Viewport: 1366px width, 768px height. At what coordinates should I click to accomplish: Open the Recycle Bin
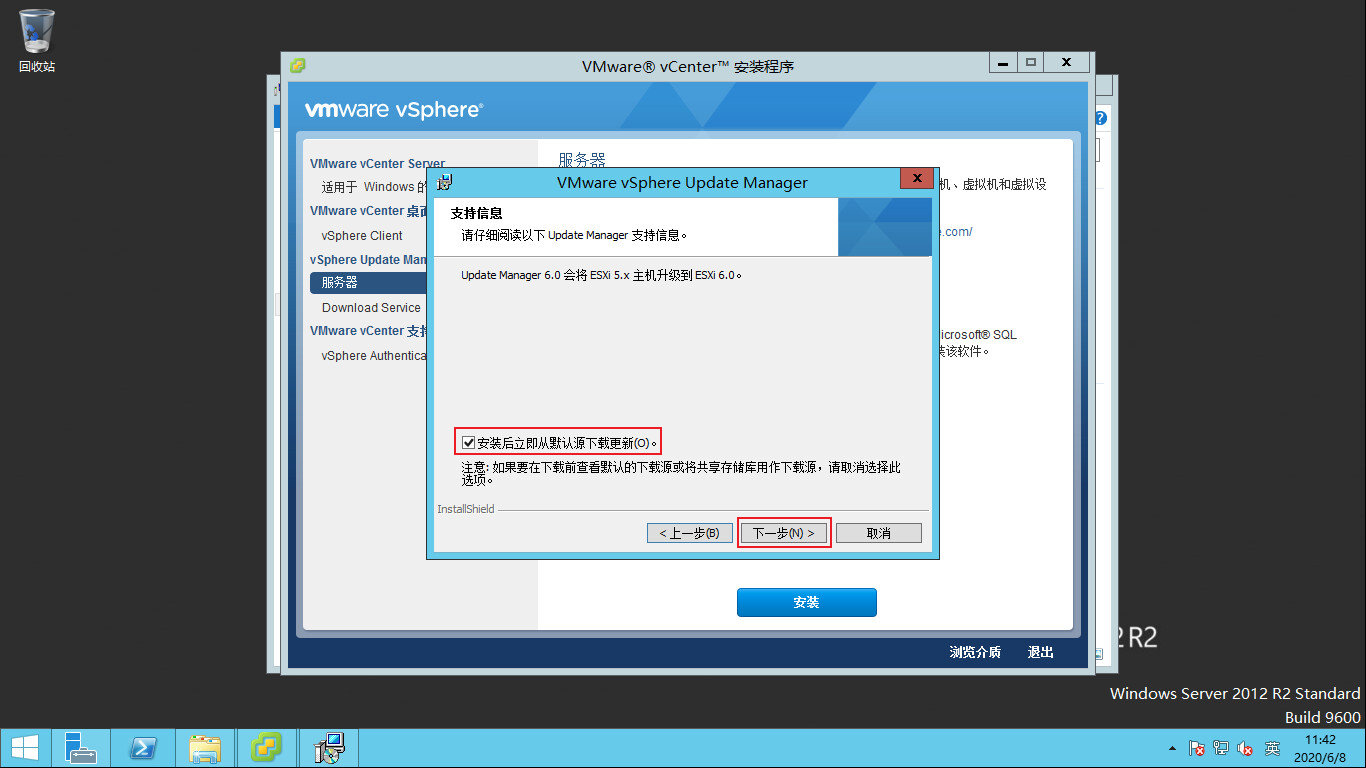[x=35, y=30]
